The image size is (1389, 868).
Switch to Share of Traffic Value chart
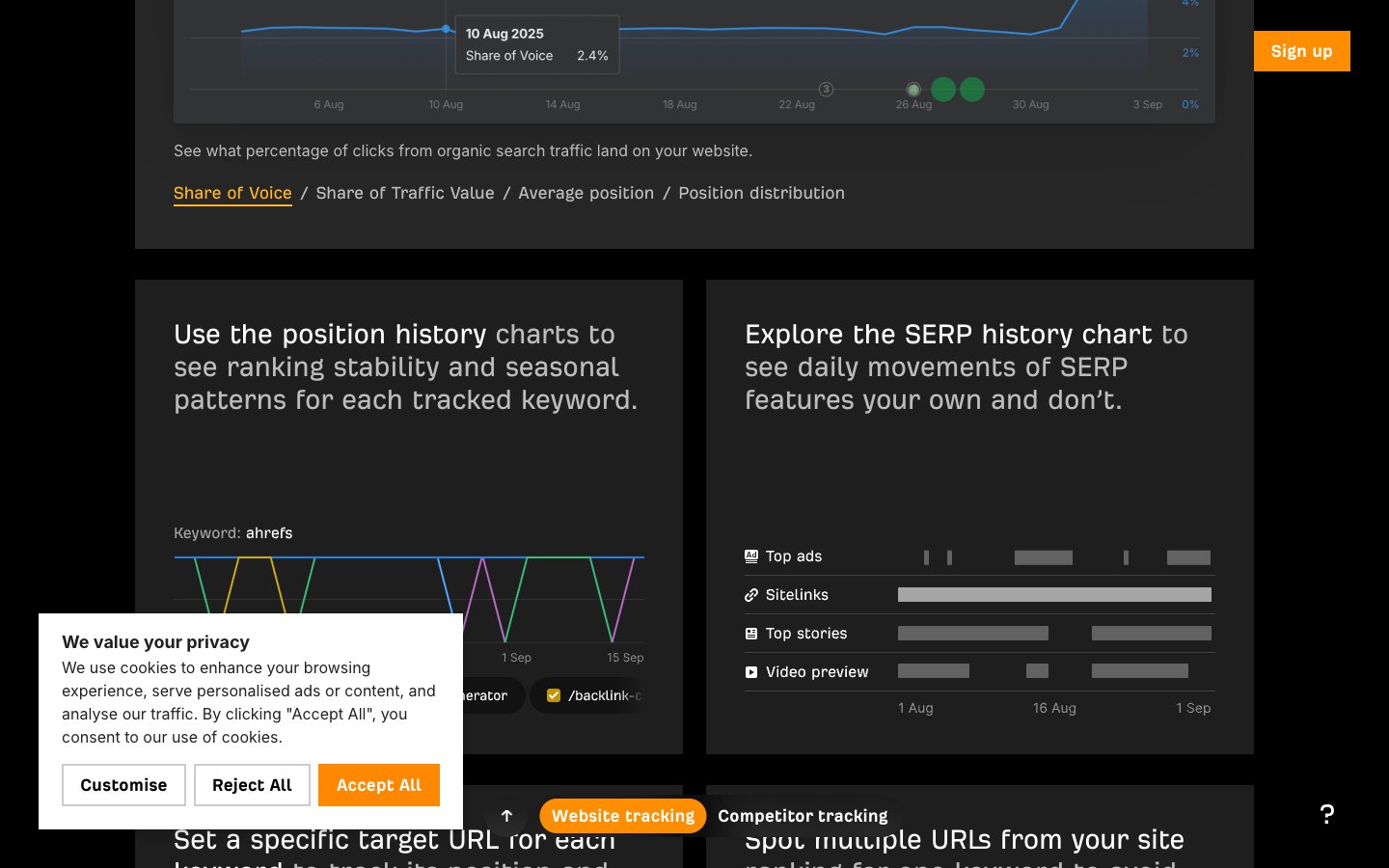coord(405,193)
